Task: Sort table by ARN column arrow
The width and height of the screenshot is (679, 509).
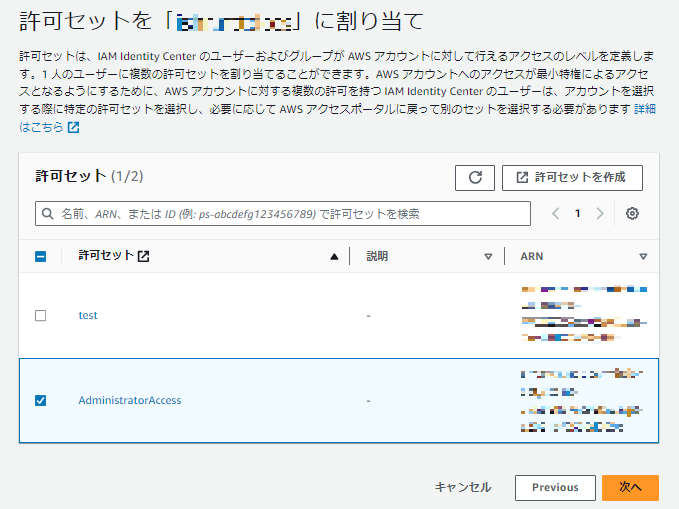Action: pos(643,256)
